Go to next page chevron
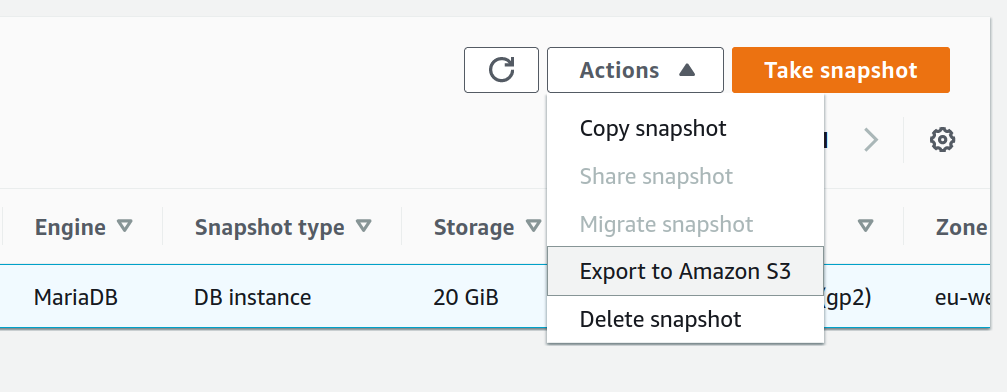Image resolution: width=1007 pixels, height=392 pixels. 871,139
